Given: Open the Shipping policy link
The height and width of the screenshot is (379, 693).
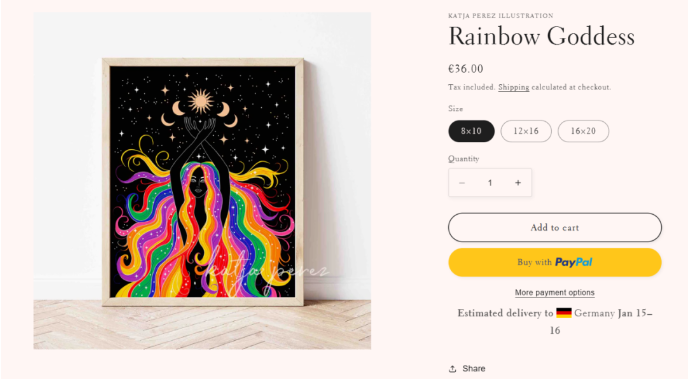Looking at the screenshot, I should pyautogui.click(x=514, y=87).
